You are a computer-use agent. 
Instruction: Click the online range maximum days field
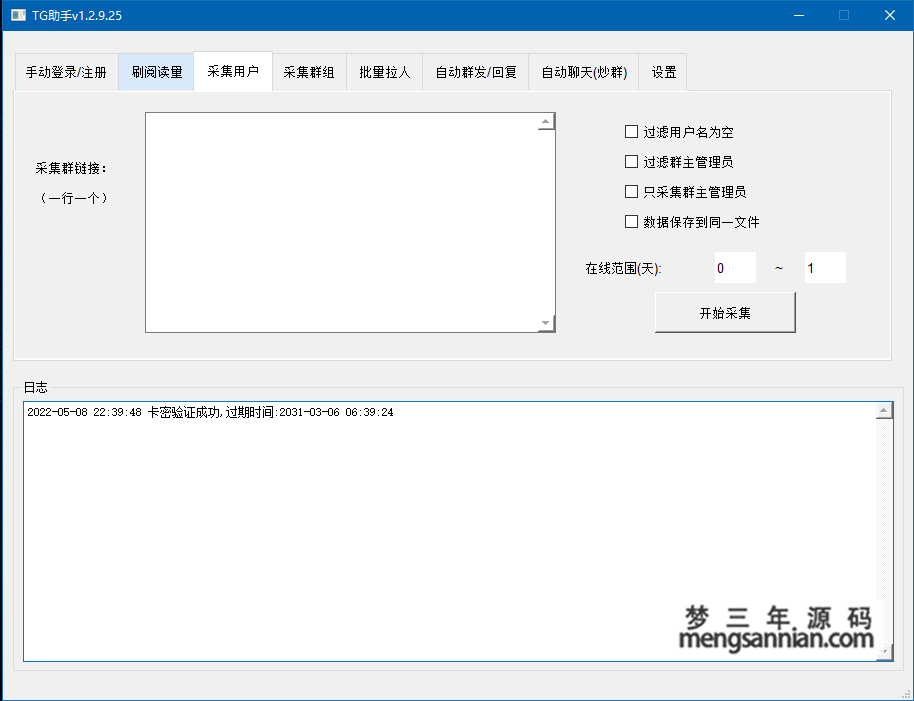click(x=825, y=268)
